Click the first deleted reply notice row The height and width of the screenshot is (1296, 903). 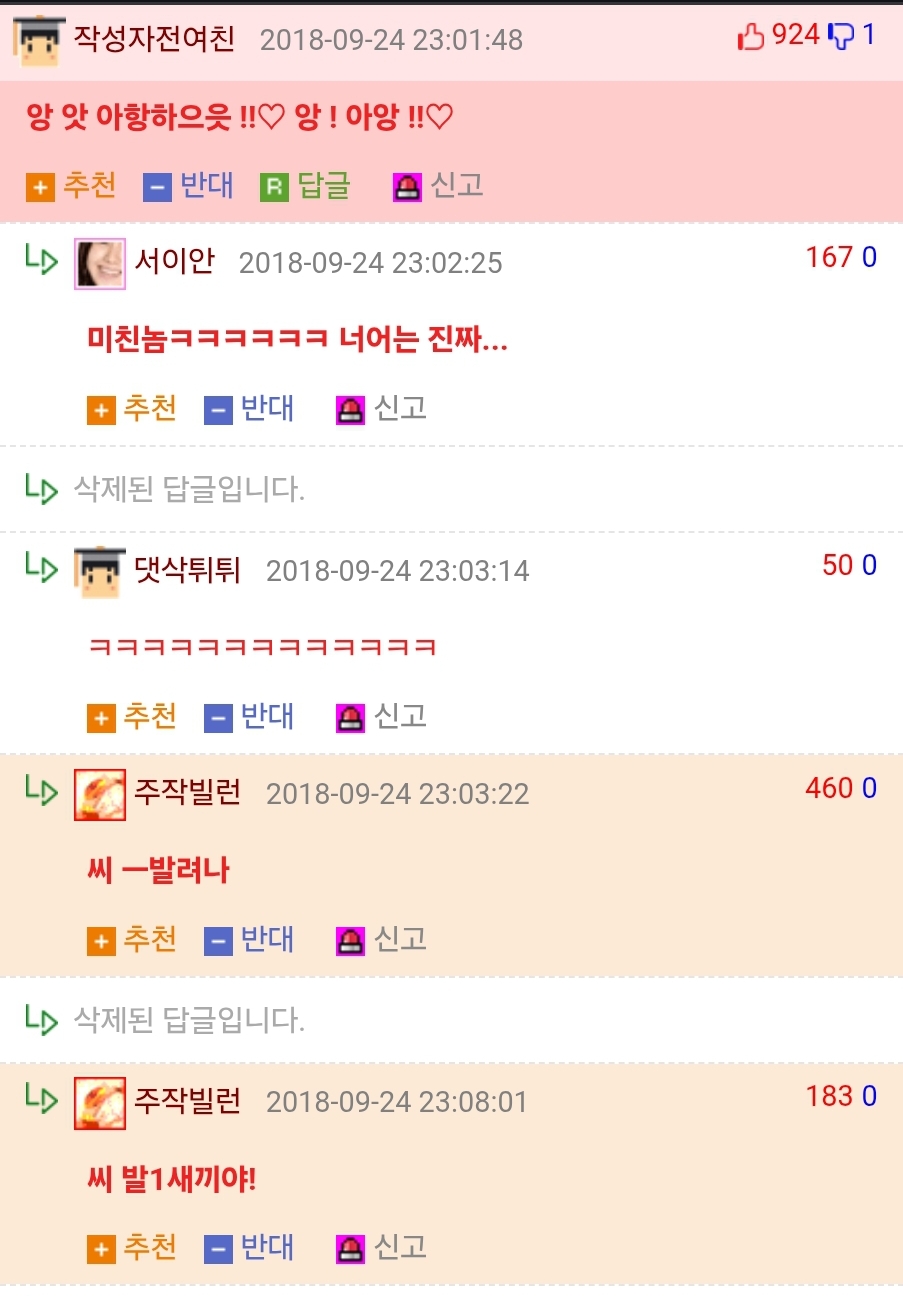(x=451, y=490)
